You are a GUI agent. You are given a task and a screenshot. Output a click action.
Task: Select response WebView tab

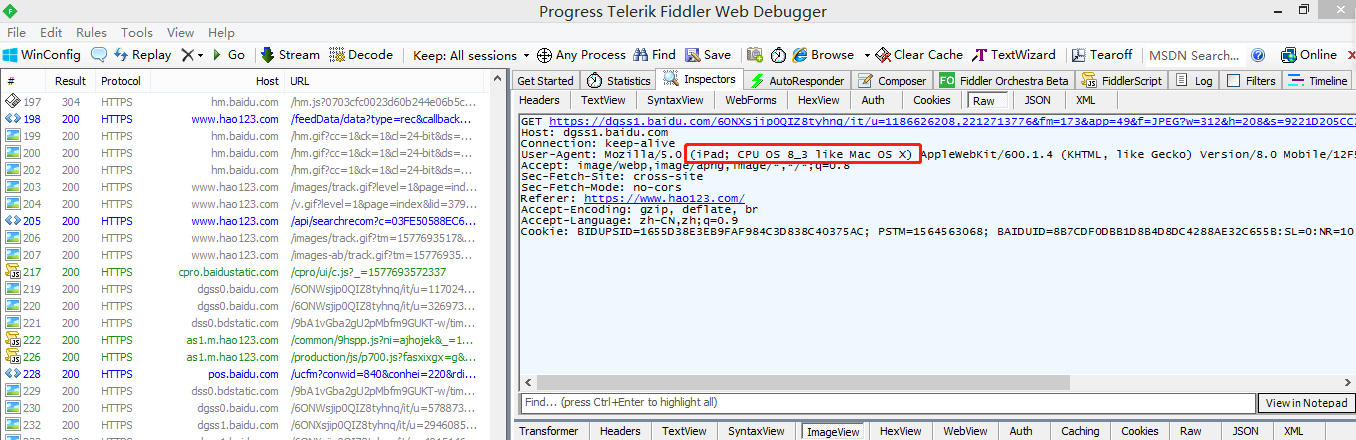point(965,431)
